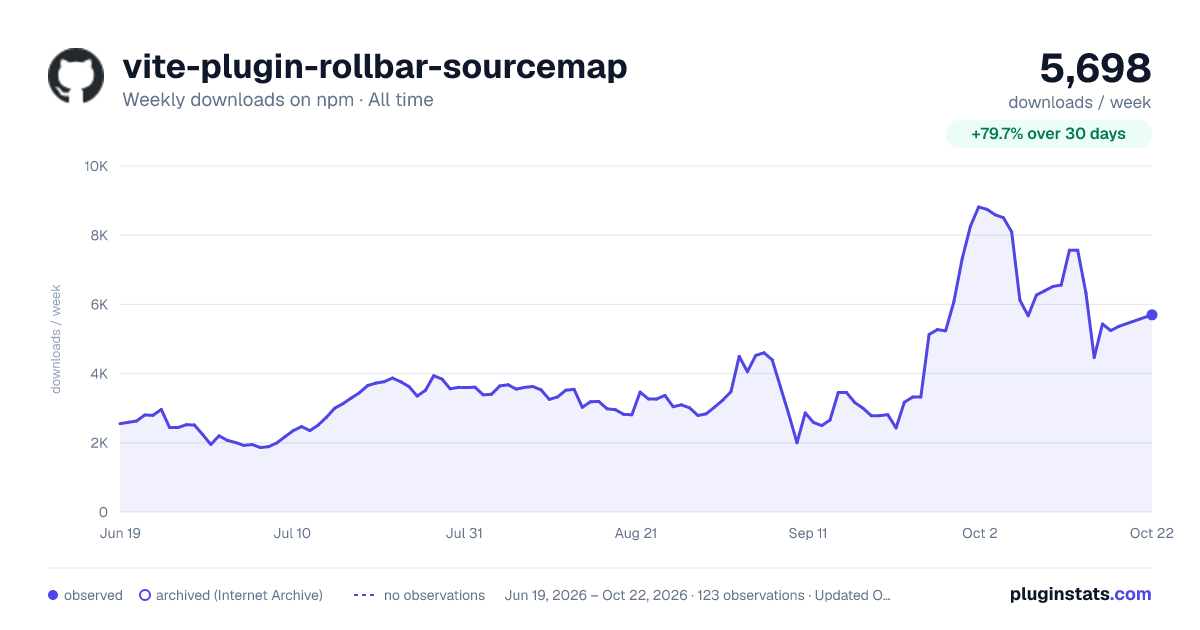Click the 'observed' legend label
This screenshot has width=1200, height=630.
tap(93, 595)
